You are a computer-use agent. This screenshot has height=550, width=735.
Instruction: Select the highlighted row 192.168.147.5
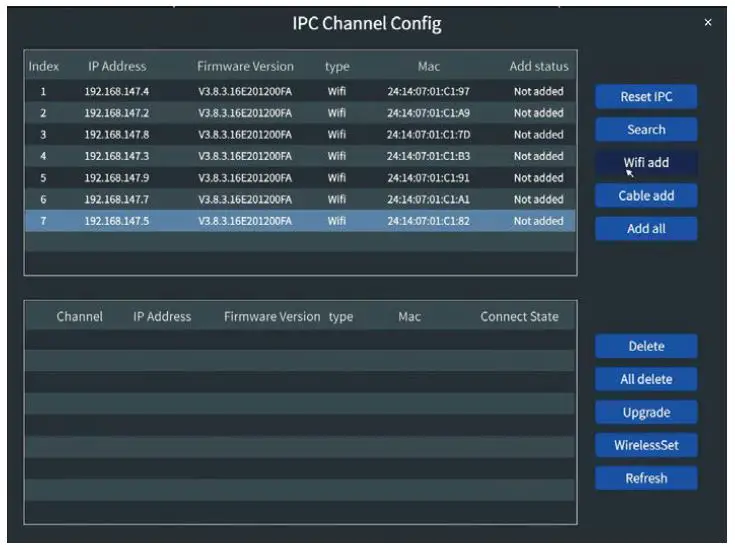(300, 221)
